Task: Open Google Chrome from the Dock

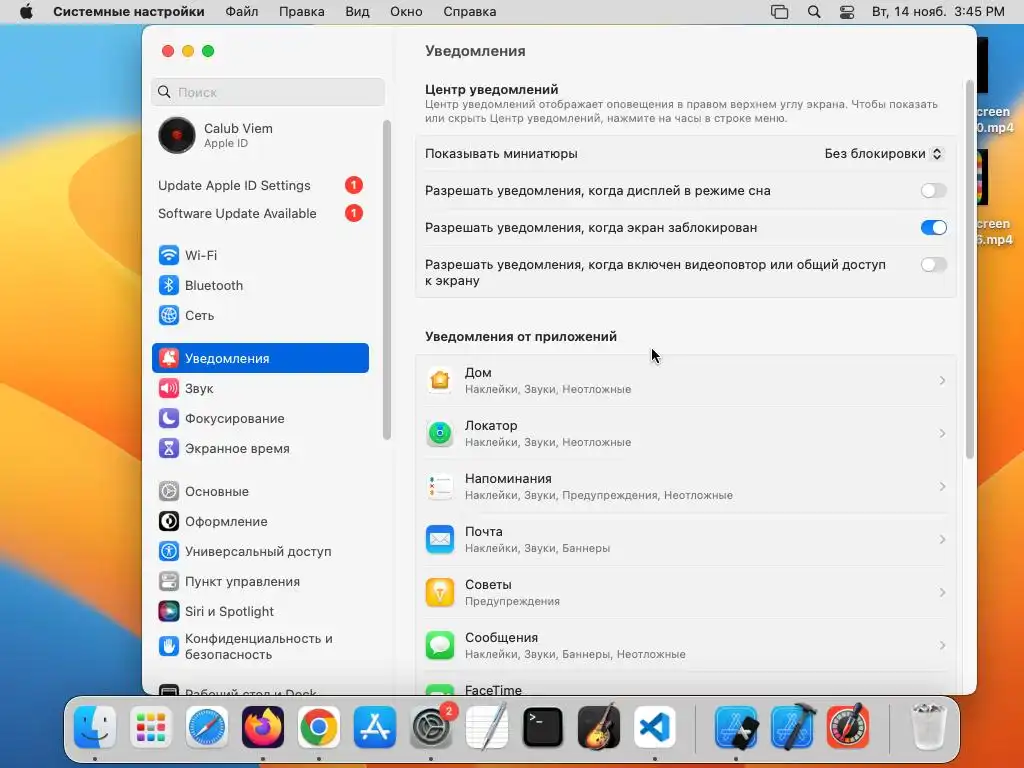Action: coord(319,727)
